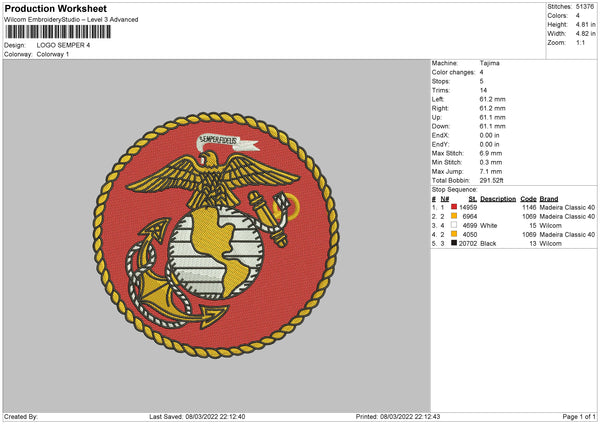600x424 pixels.
Task: Click the "White" thread description
Action: click(489, 226)
